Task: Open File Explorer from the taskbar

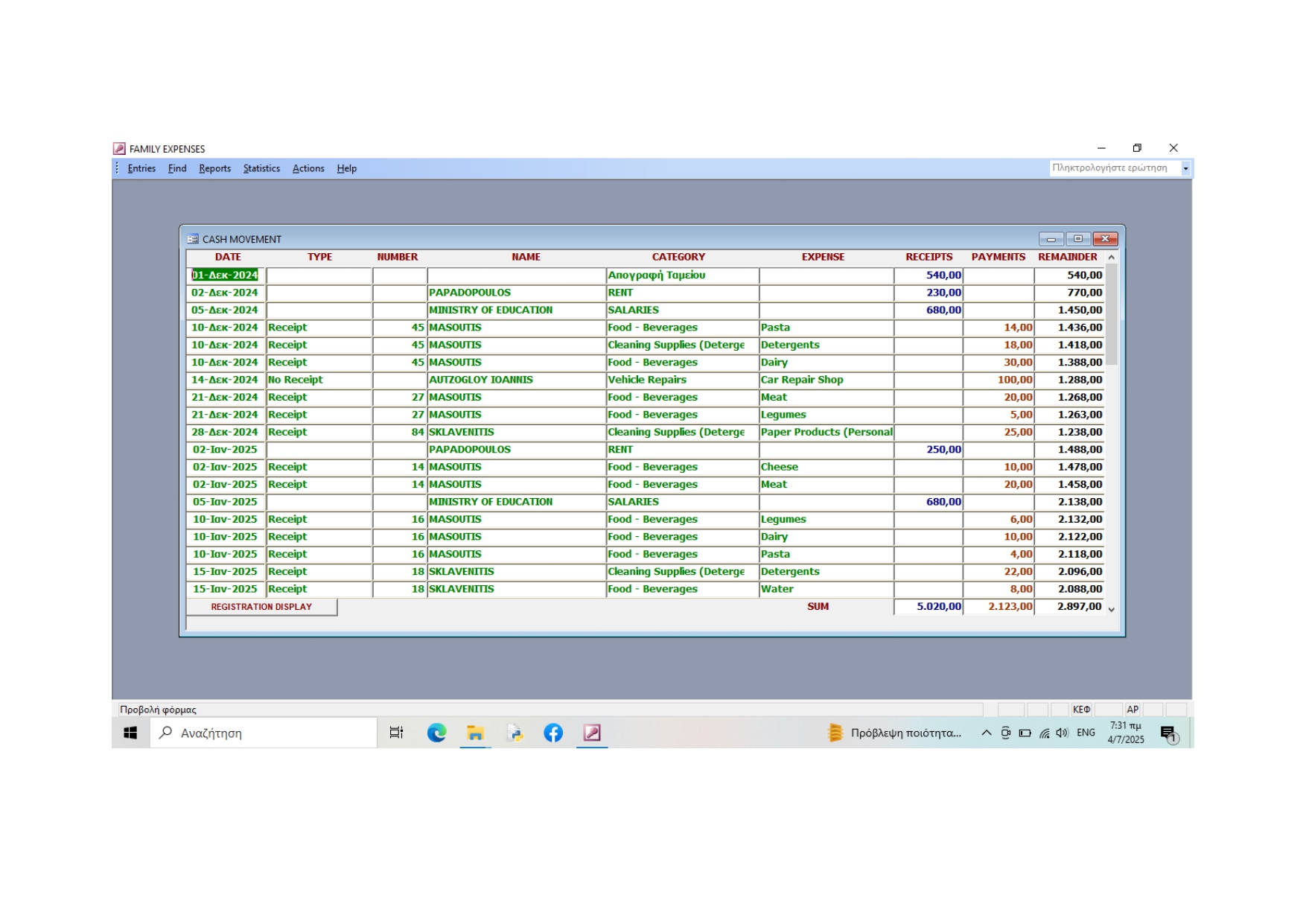Action: (x=475, y=733)
